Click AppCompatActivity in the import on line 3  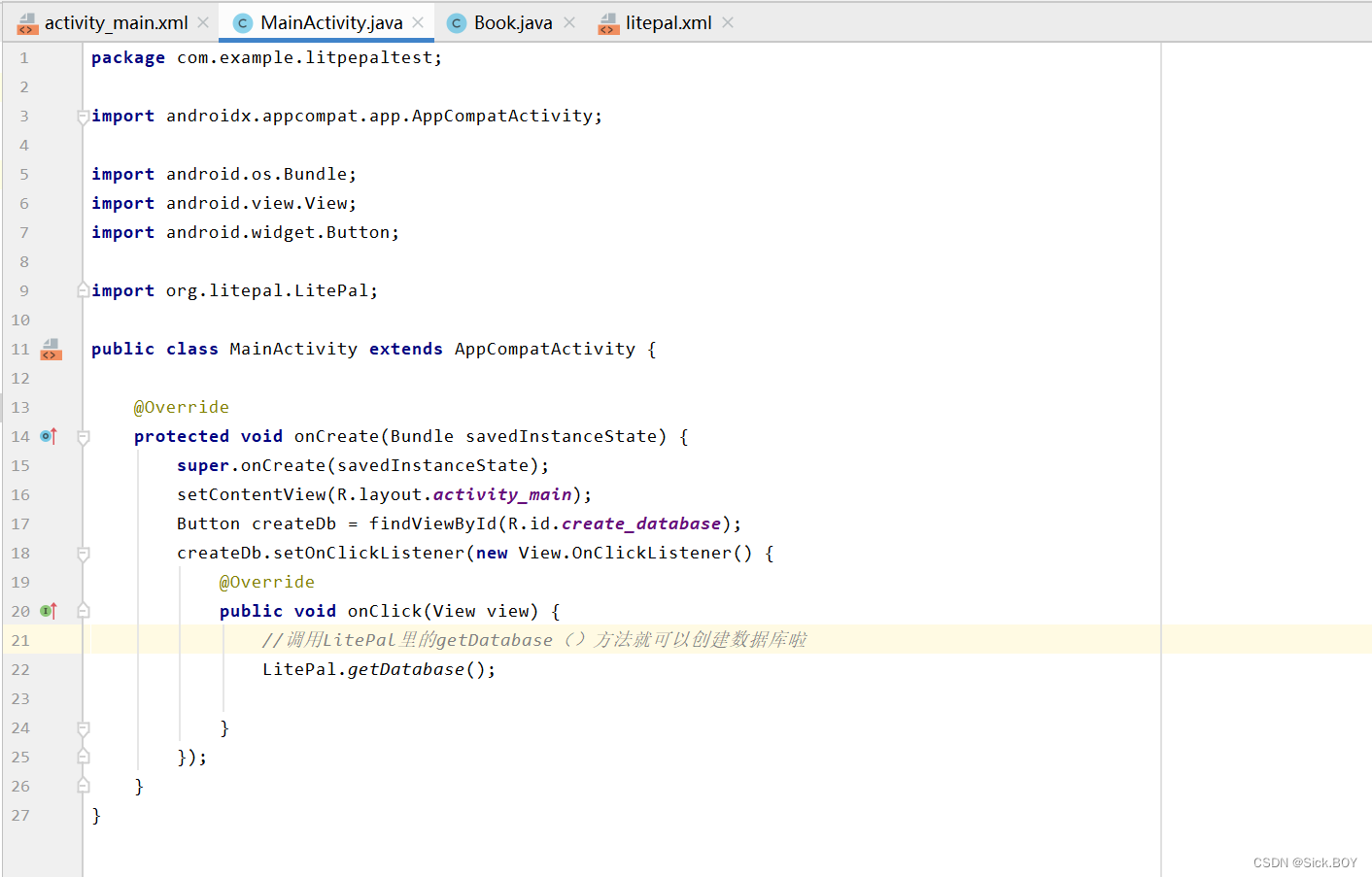coord(502,116)
